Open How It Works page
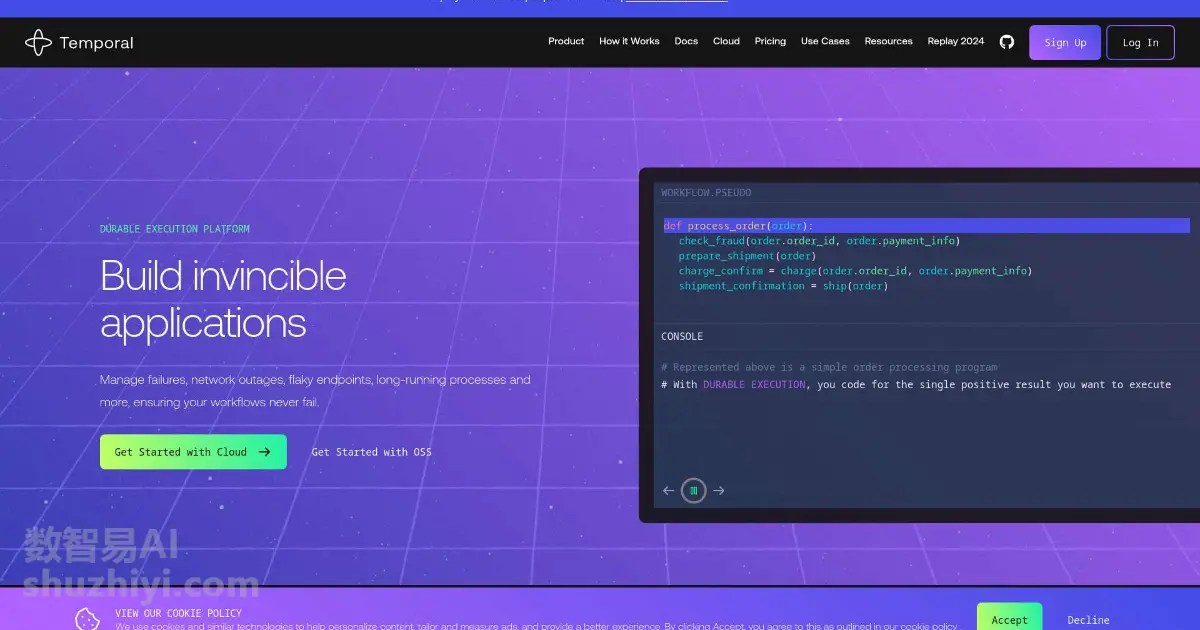This screenshot has height=630, width=1200. pyautogui.click(x=629, y=42)
